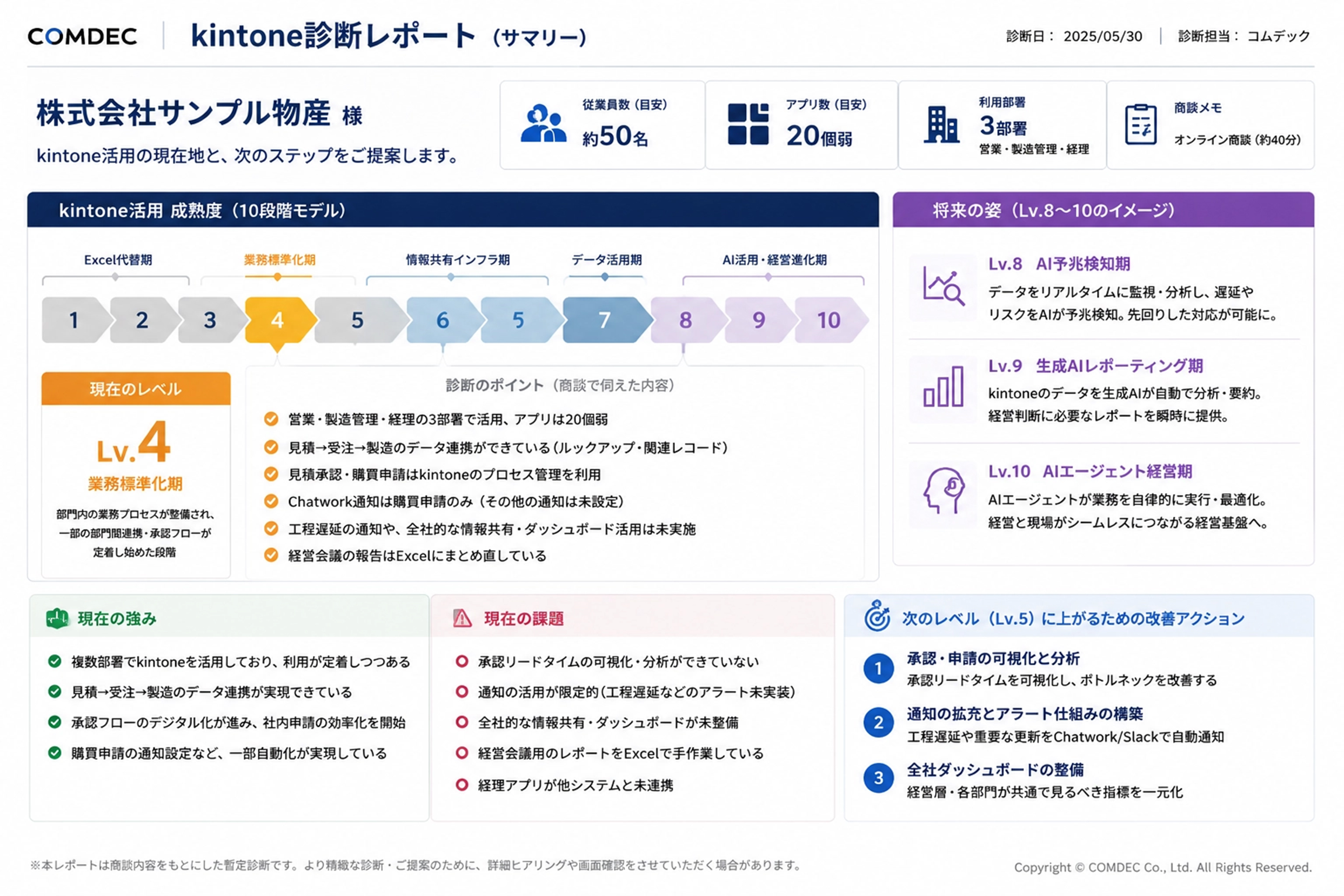Click the green 現在の強み header icon
This screenshot has height=896, width=1344.
point(57,618)
